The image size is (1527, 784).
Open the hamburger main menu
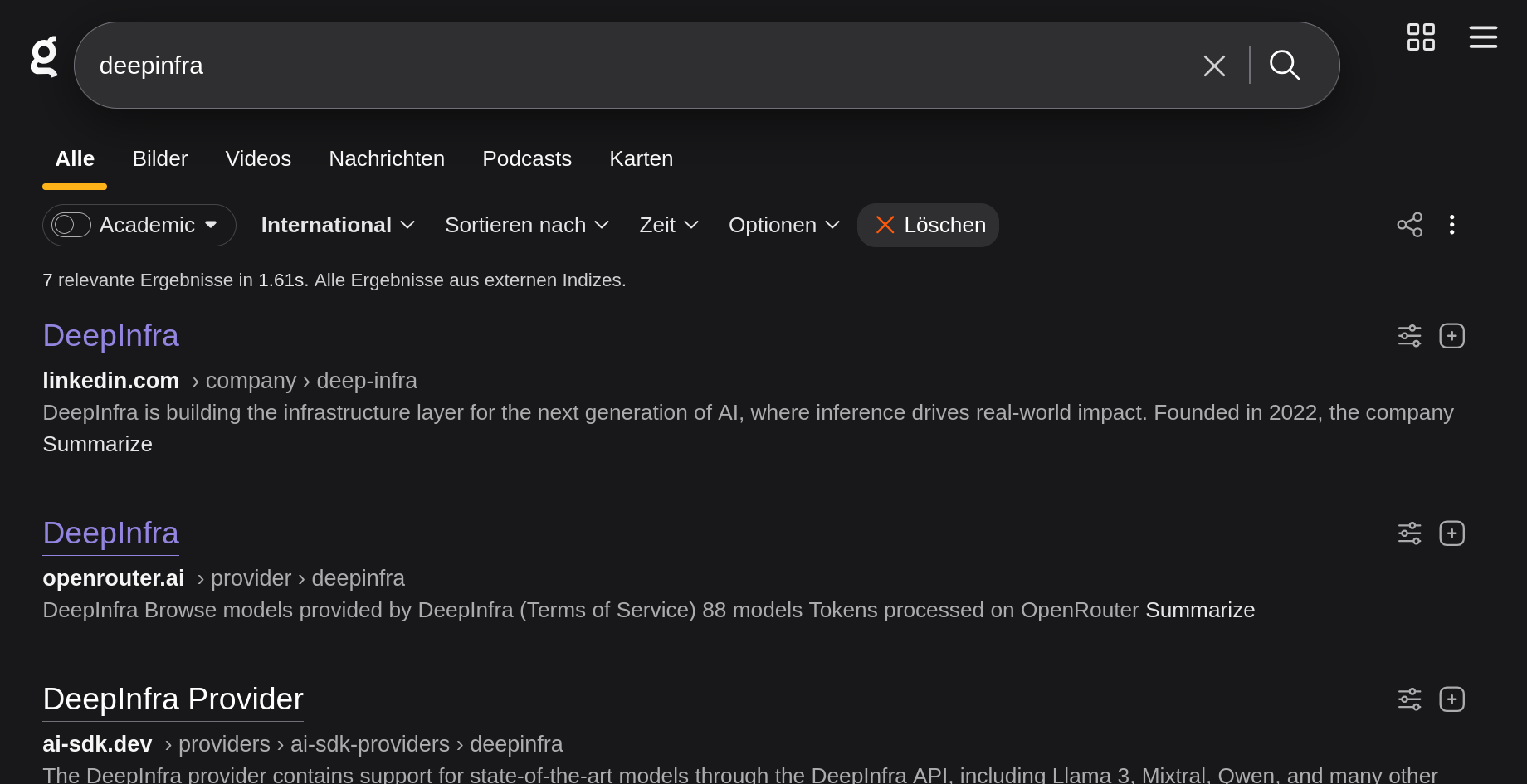(x=1483, y=37)
